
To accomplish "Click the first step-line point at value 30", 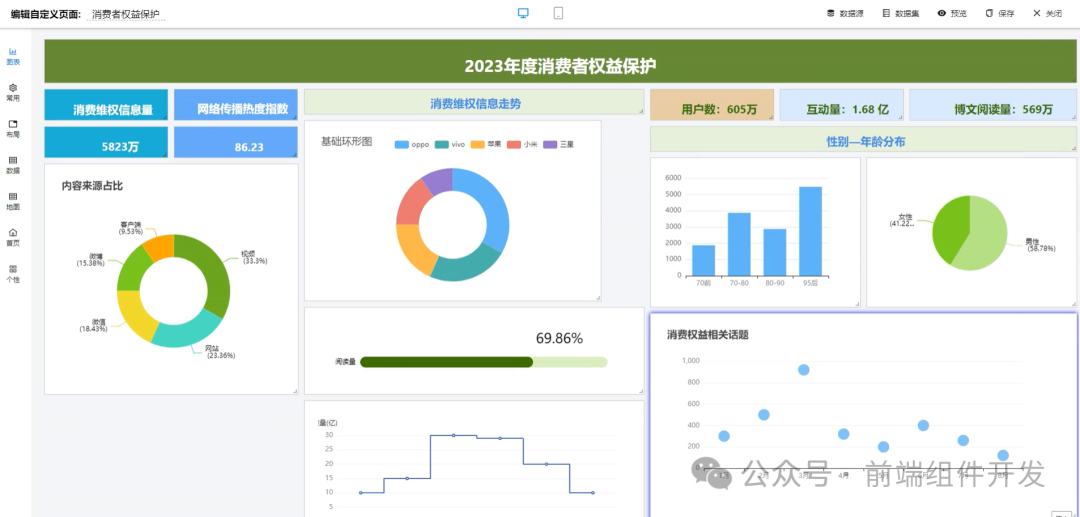I will coord(453,435).
